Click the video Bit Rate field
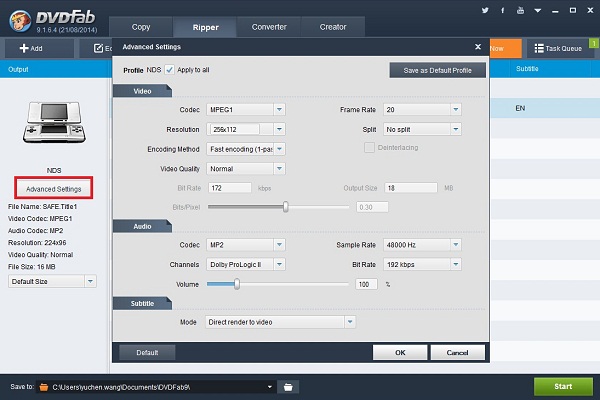 (230, 188)
